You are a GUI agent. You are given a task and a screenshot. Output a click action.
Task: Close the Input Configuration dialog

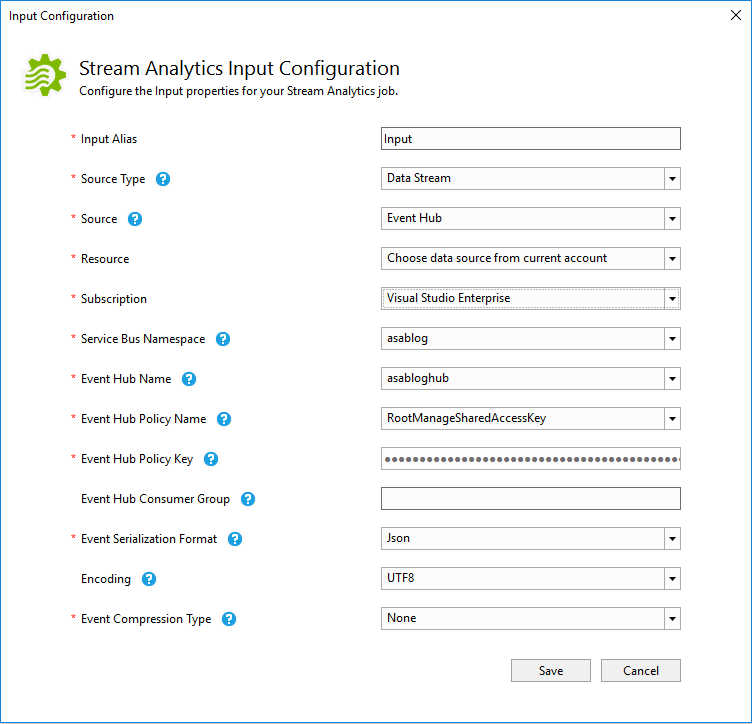point(736,15)
